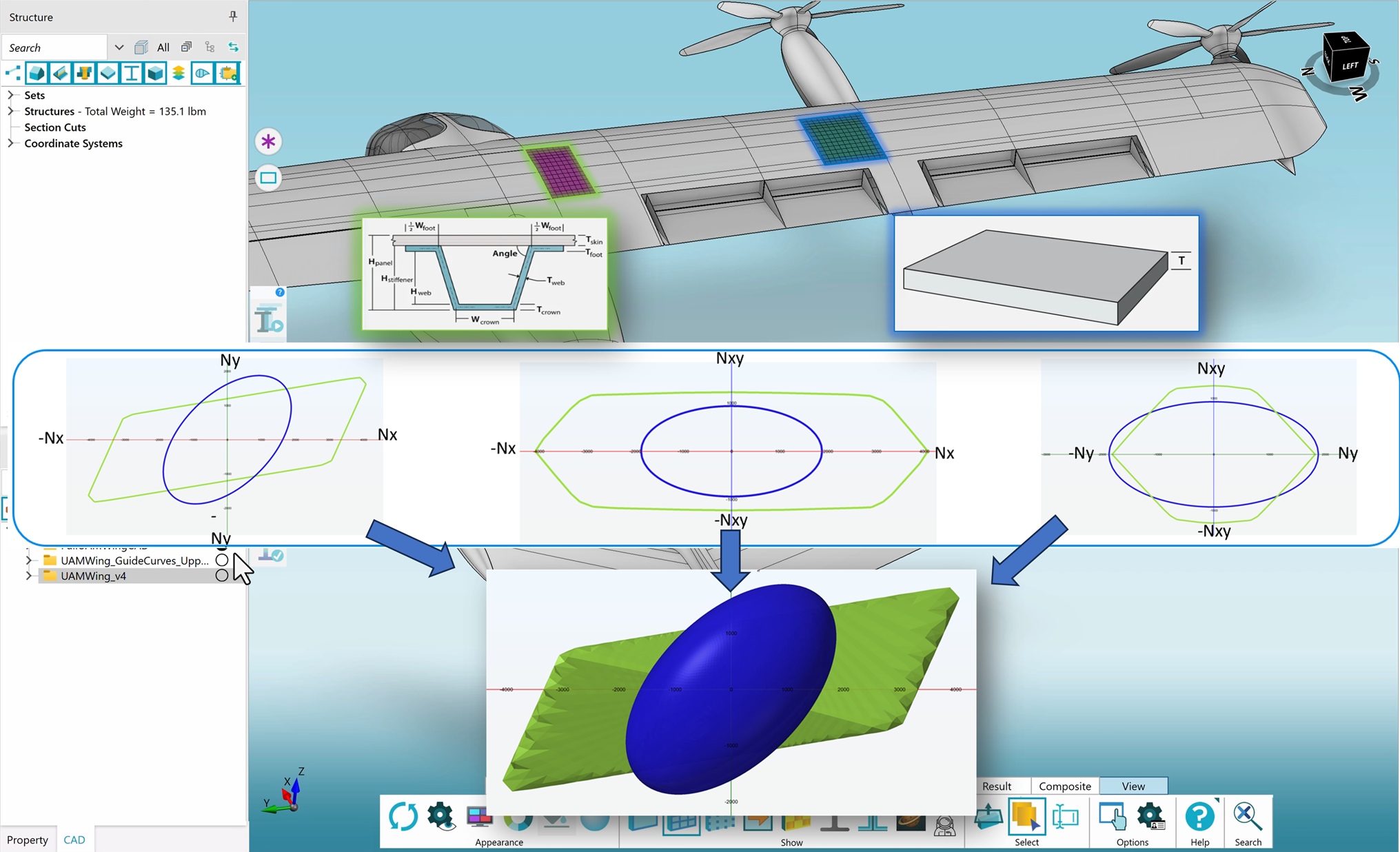This screenshot has width=1400, height=852.
Task: Toggle the flat panel filter icon
Action: 108,72
